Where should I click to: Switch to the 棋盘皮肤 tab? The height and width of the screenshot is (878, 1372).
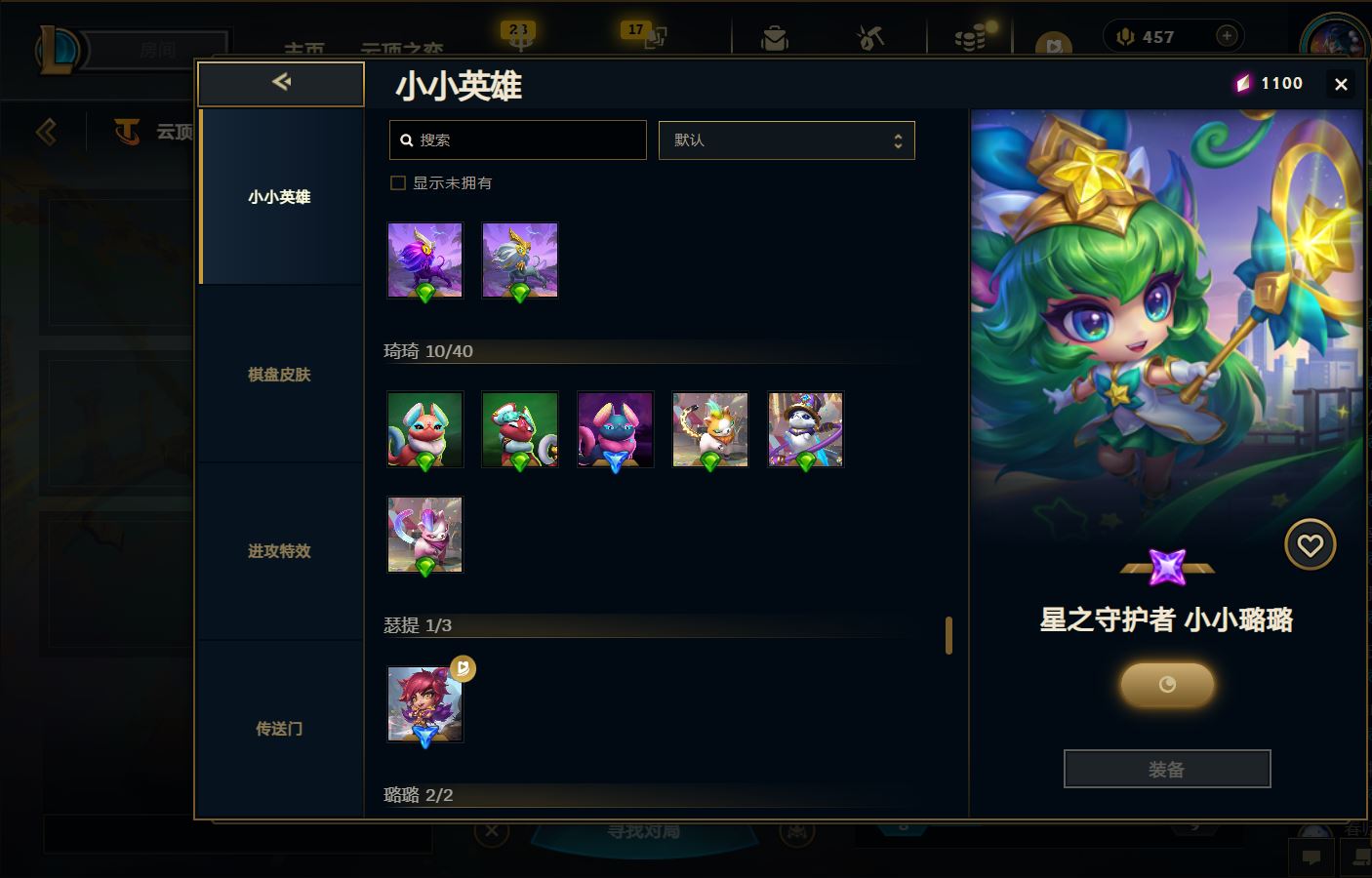[280, 375]
